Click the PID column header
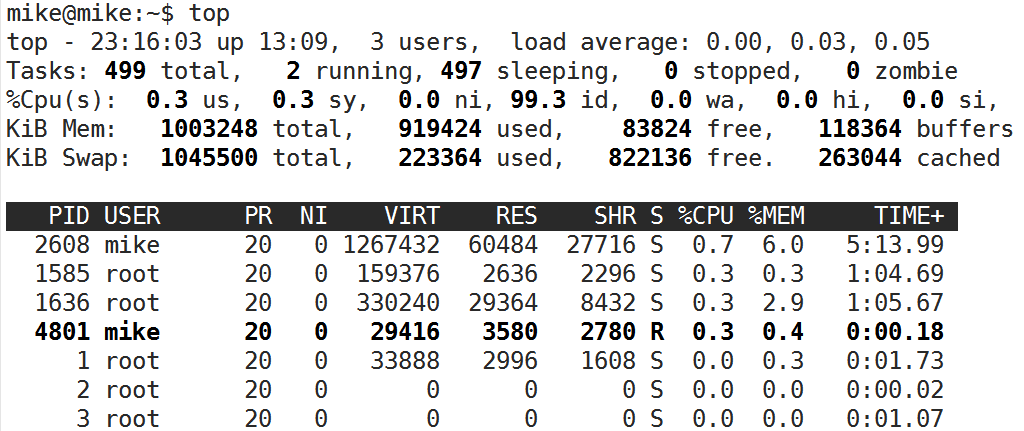1024x431 pixels. [x=69, y=216]
